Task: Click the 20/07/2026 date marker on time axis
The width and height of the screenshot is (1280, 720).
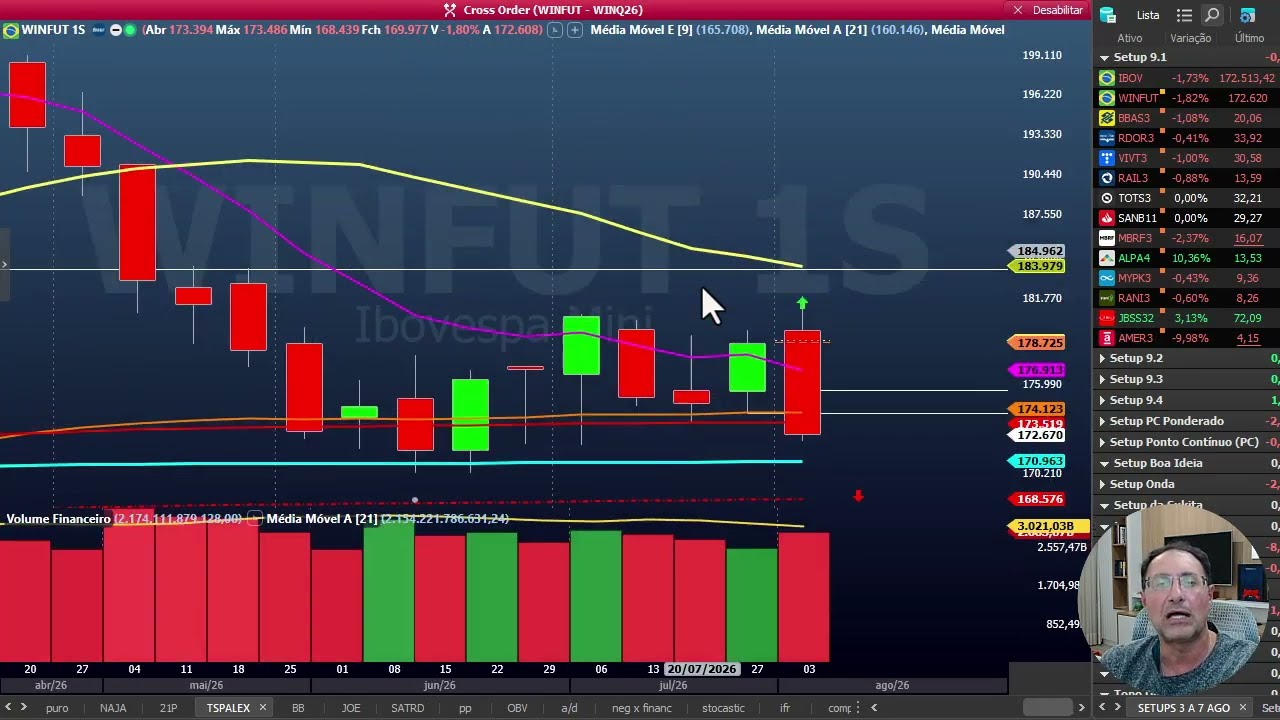Action: (x=701, y=669)
